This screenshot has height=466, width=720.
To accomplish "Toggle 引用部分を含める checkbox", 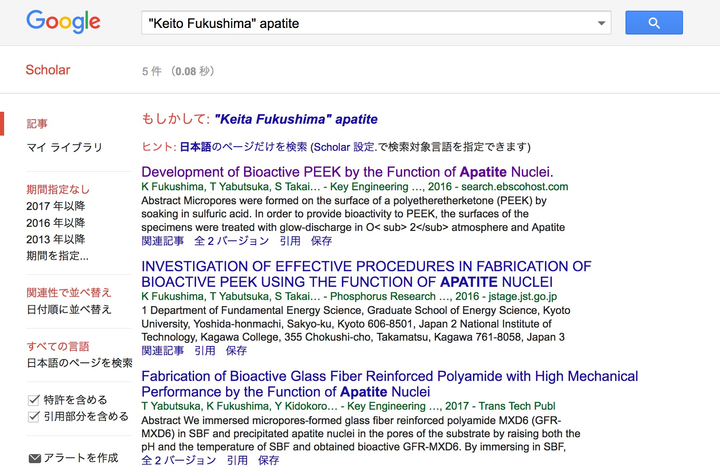I will (x=34, y=416).
